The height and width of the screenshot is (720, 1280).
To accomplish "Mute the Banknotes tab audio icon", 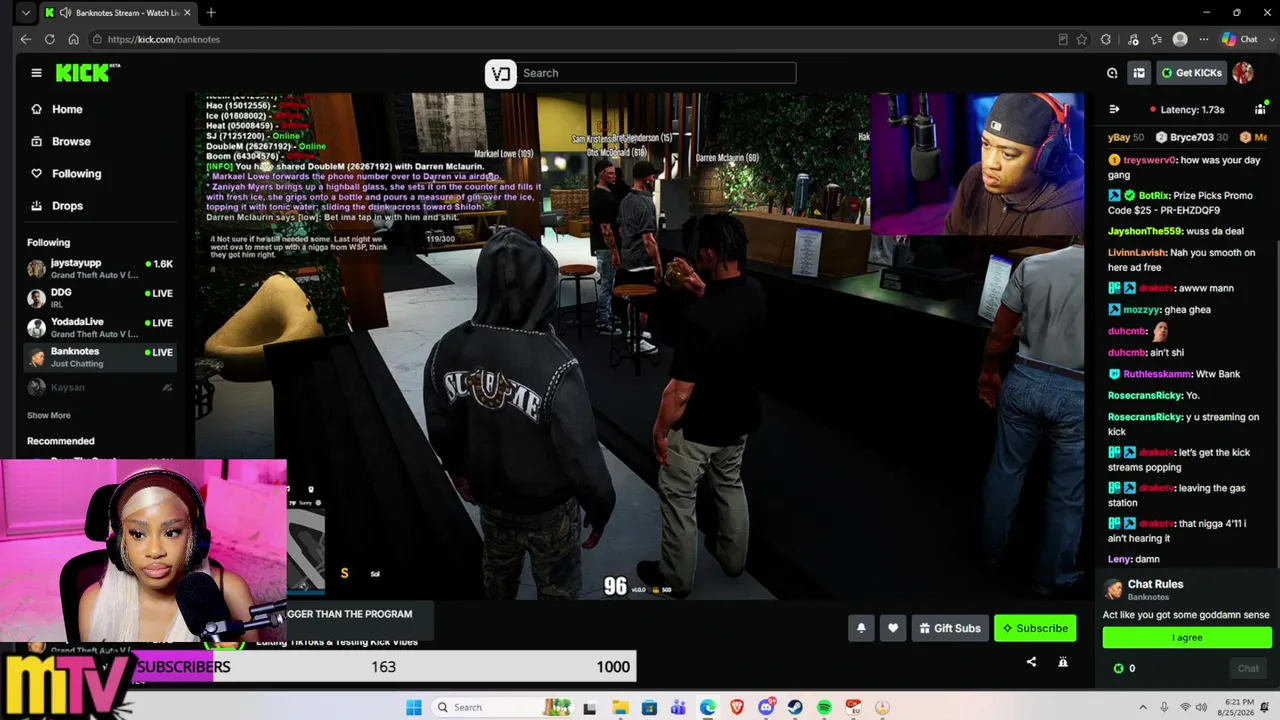I will pyautogui.click(x=66, y=13).
